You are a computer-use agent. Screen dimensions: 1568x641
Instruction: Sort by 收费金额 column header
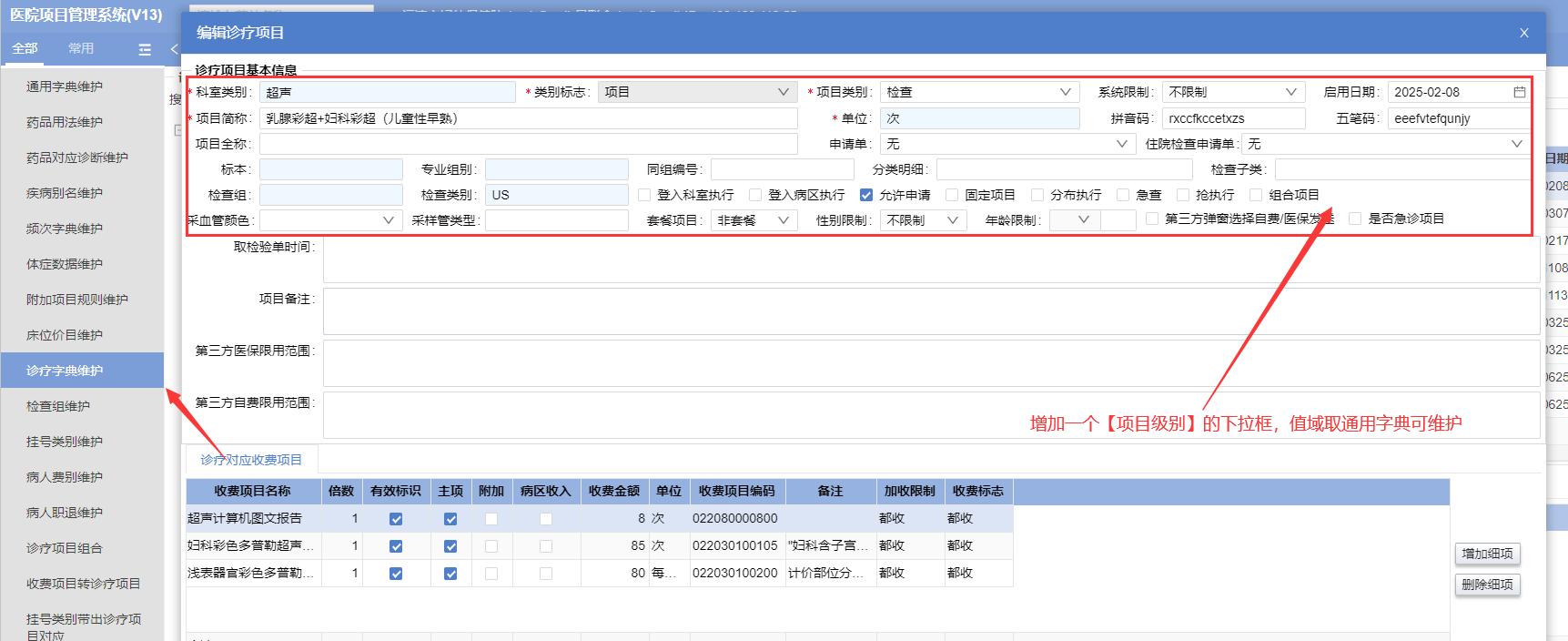point(614,491)
